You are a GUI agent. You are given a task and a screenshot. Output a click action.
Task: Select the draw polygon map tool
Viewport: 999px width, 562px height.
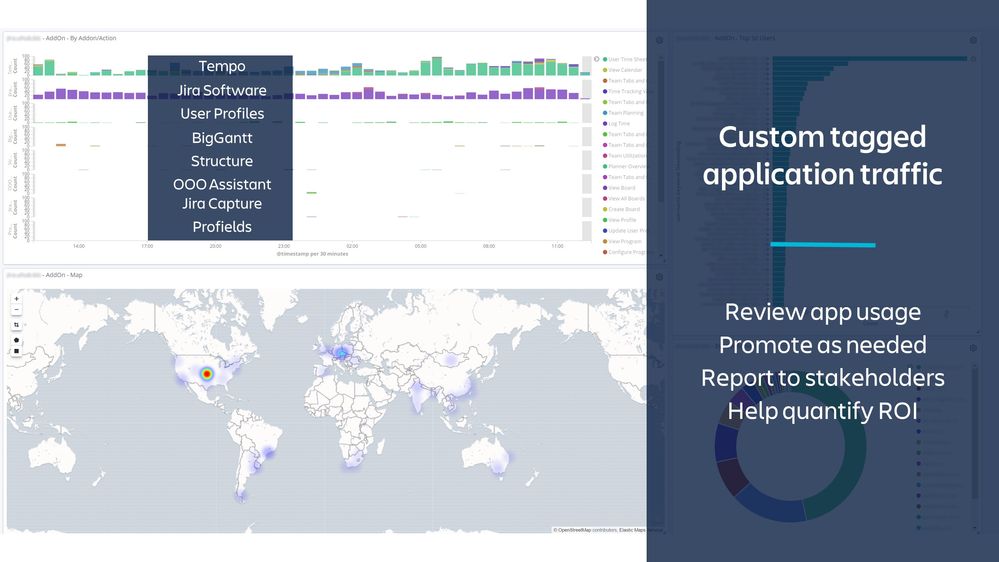click(17, 340)
